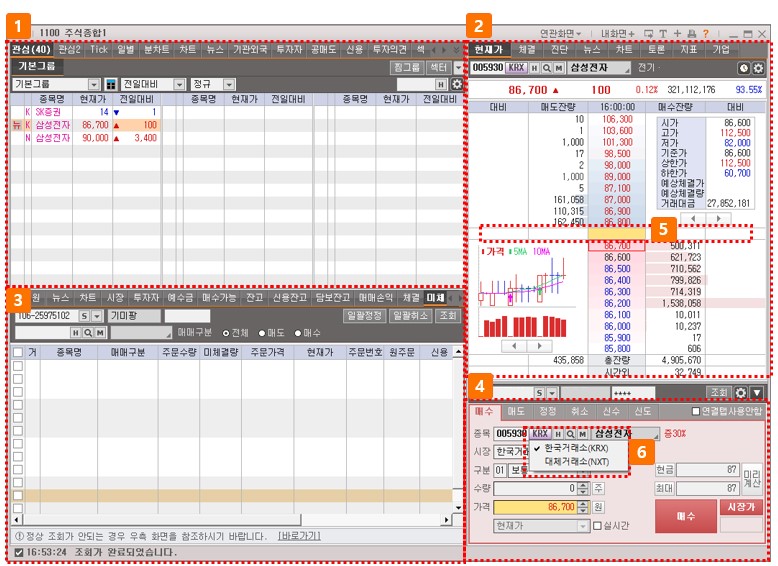Viewport: 778px width, 566px height.
Task: Click plus icon next to T in title bar
Action: coord(677,34)
